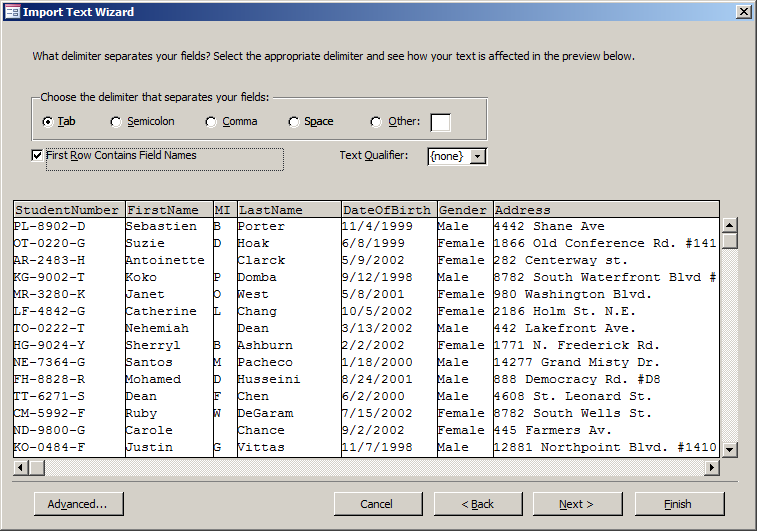The width and height of the screenshot is (757, 531).
Task: Select the MI column header
Action: (x=225, y=210)
